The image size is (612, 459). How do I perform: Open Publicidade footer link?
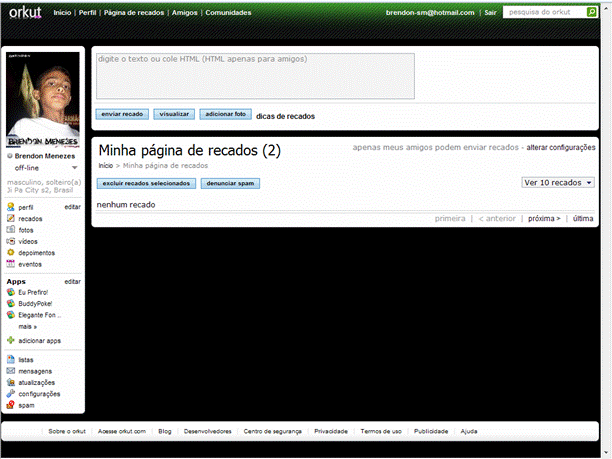[431, 431]
